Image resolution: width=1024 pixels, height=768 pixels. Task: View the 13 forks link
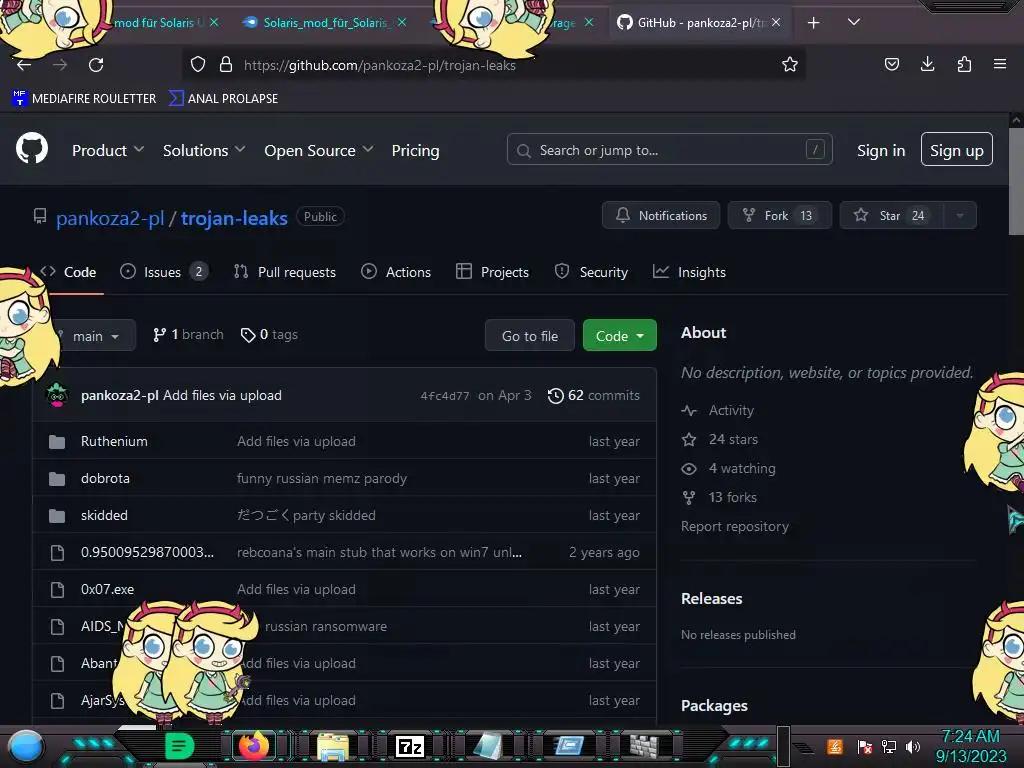pyautogui.click(x=719, y=497)
